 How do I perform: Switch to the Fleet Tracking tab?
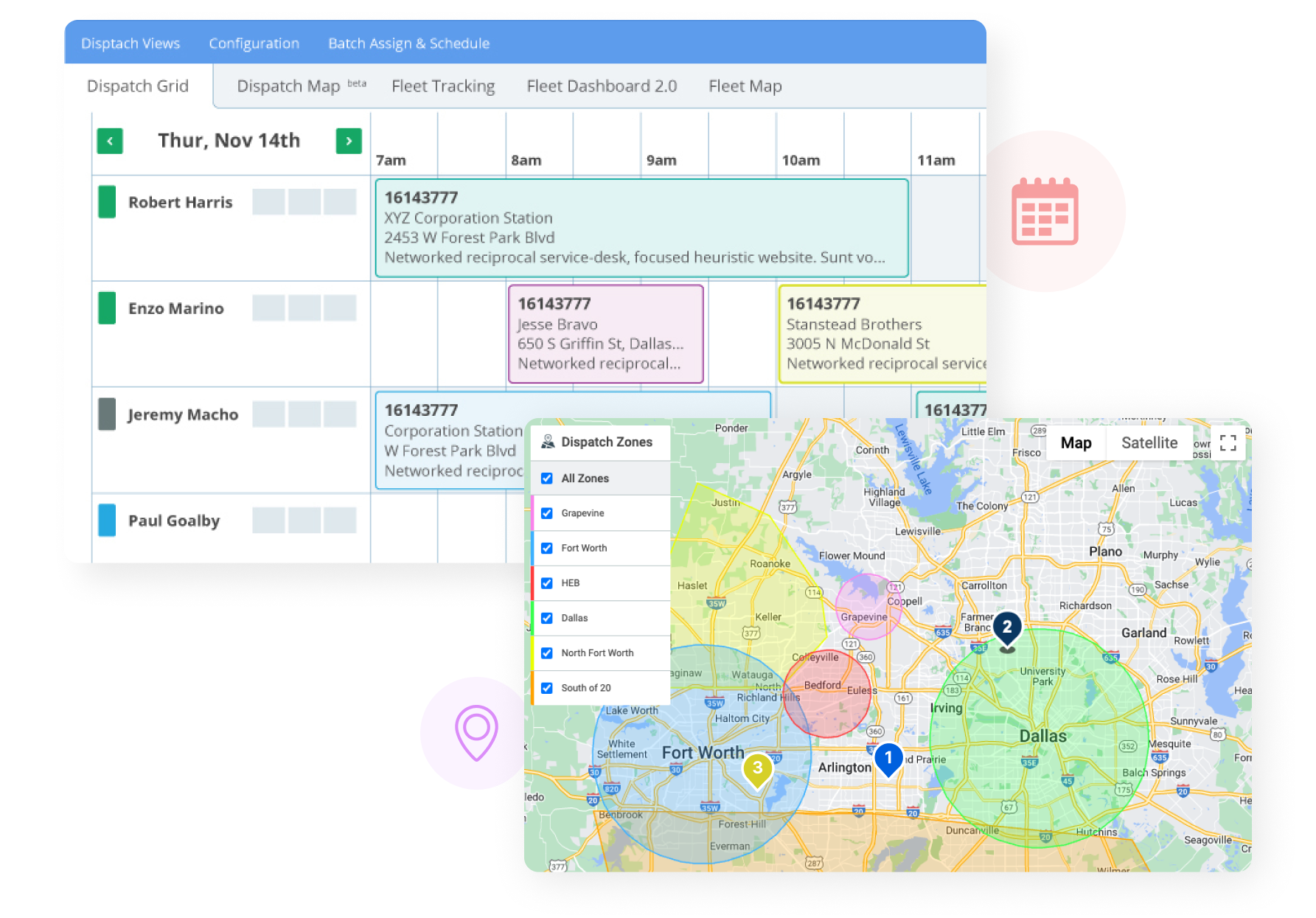pos(443,86)
